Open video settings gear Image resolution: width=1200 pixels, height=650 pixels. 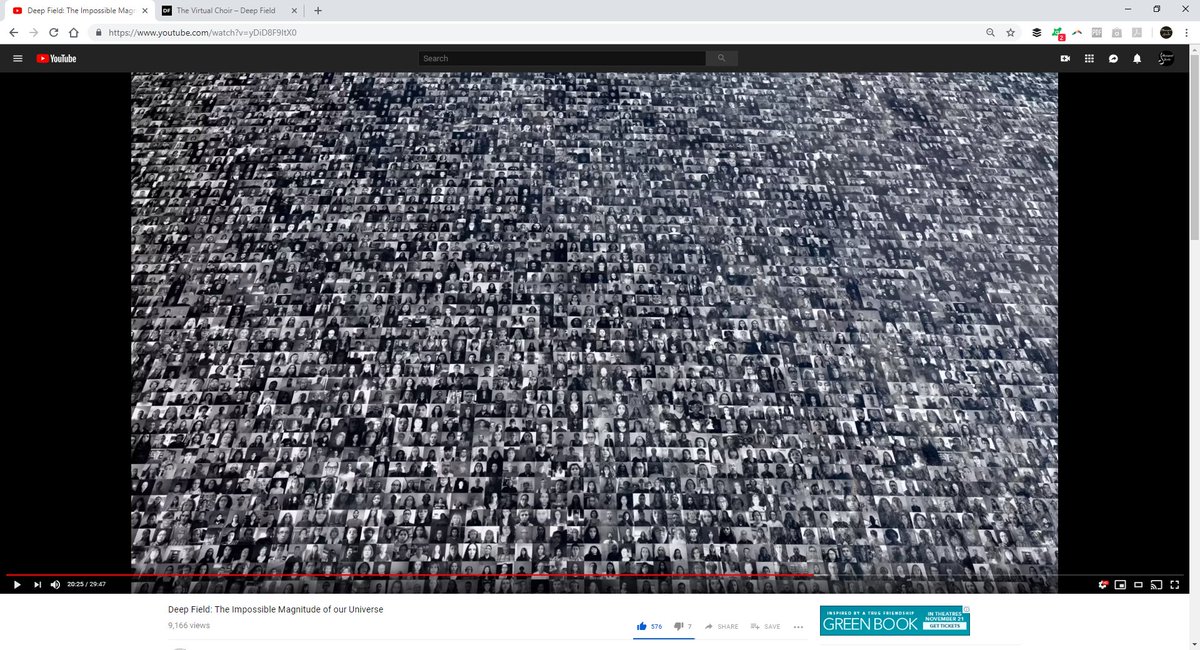click(1103, 584)
